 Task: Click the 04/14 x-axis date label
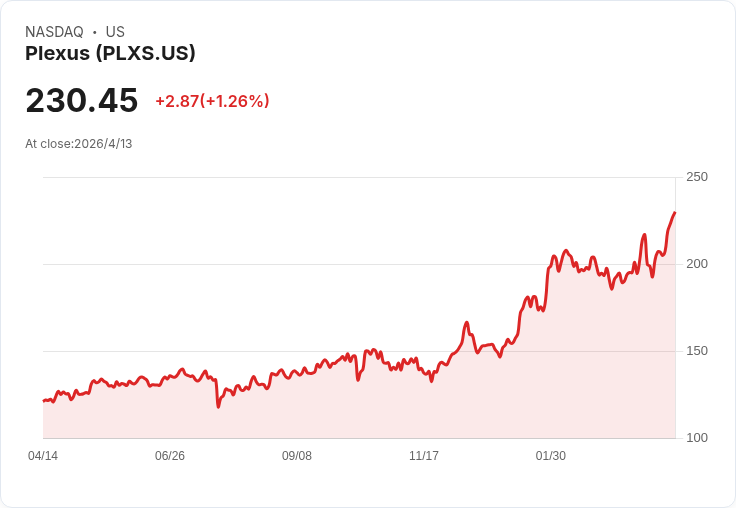click(x=43, y=456)
